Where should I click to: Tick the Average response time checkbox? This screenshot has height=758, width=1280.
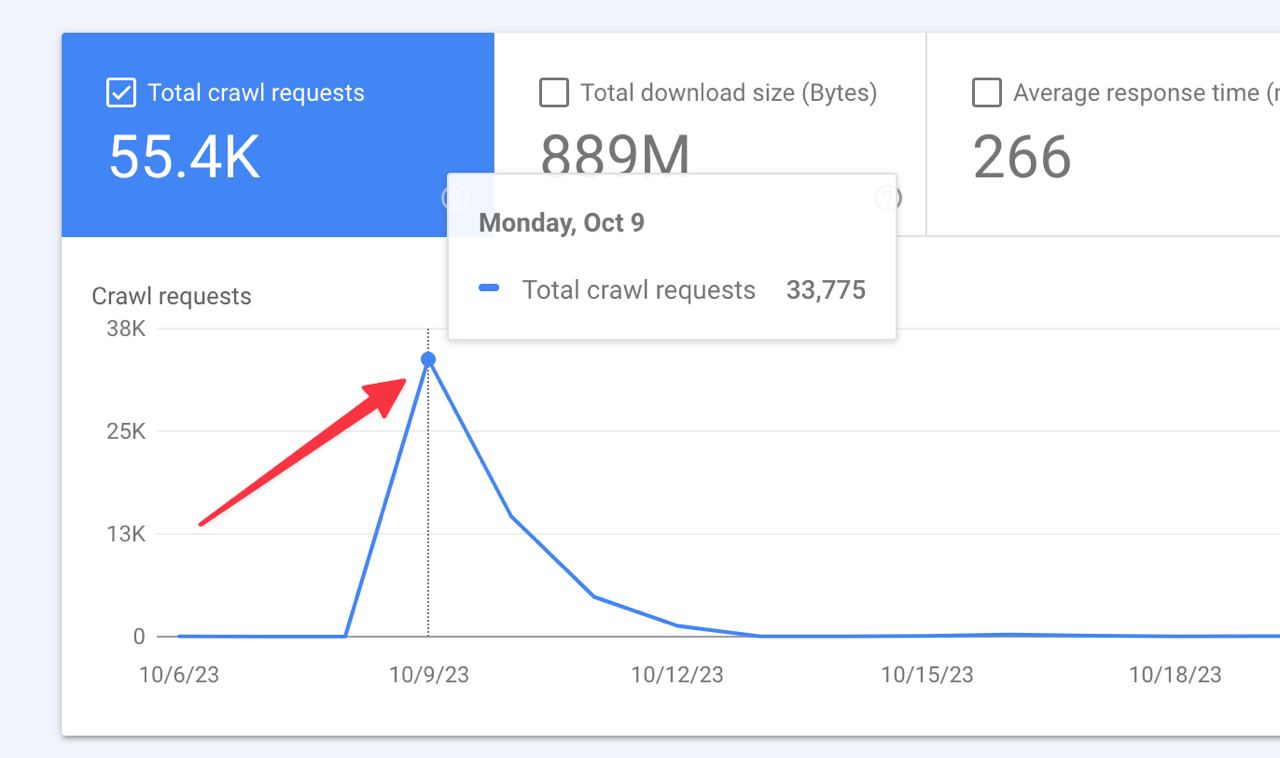tap(987, 93)
